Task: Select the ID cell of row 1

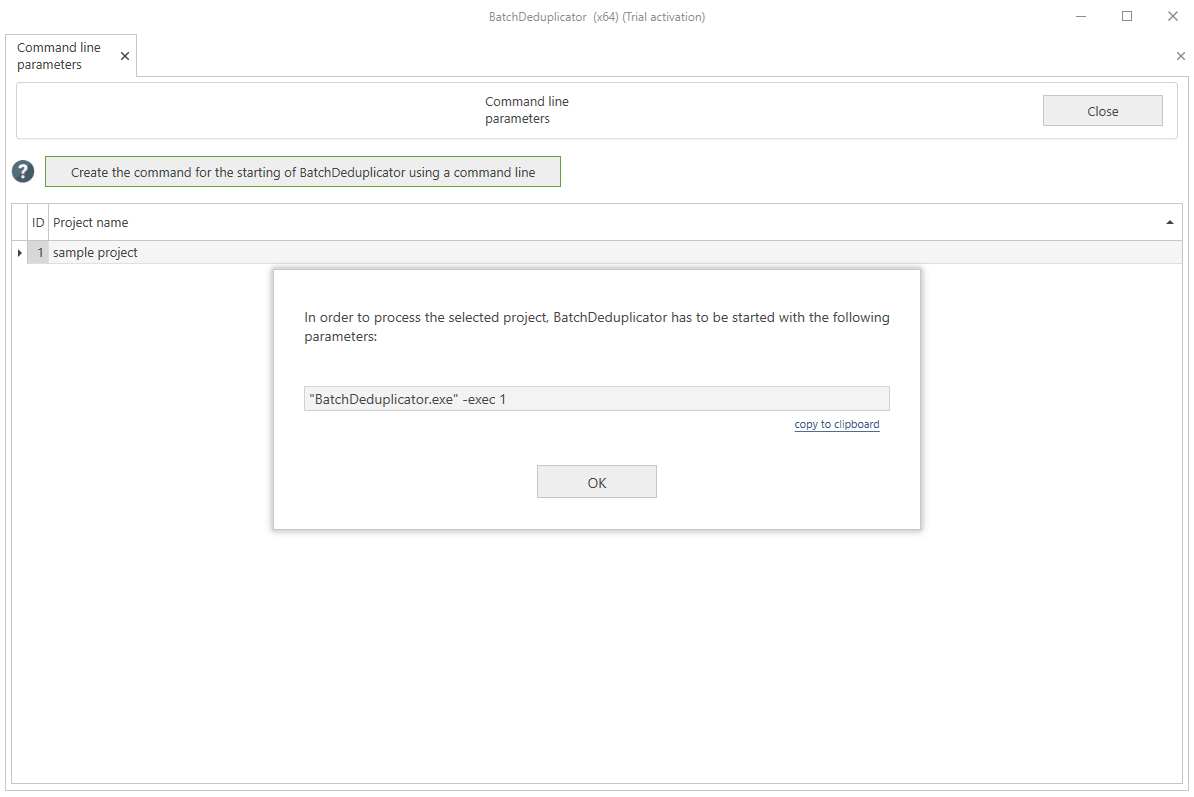Action: coord(39,253)
